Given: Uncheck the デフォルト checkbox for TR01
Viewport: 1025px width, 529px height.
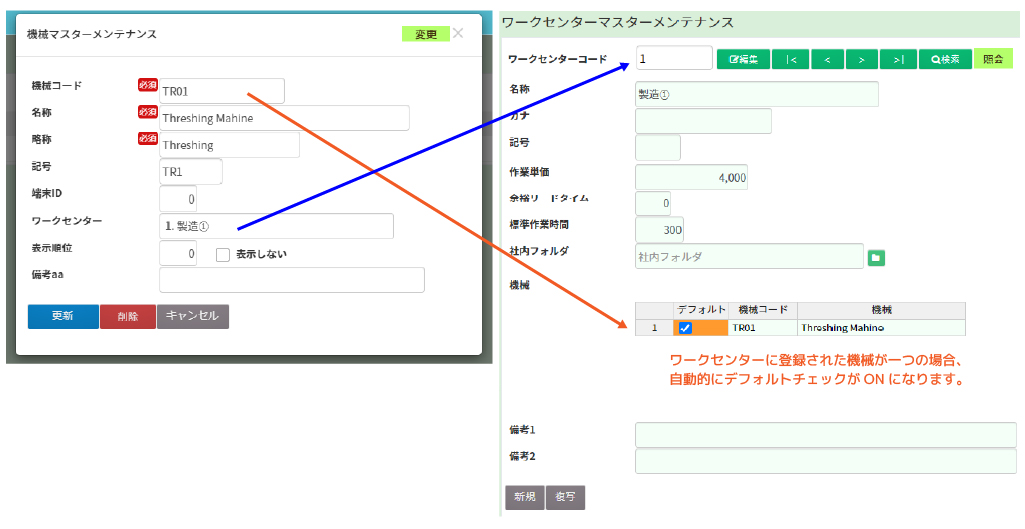Looking at the screenshot, I should (685, 328).
